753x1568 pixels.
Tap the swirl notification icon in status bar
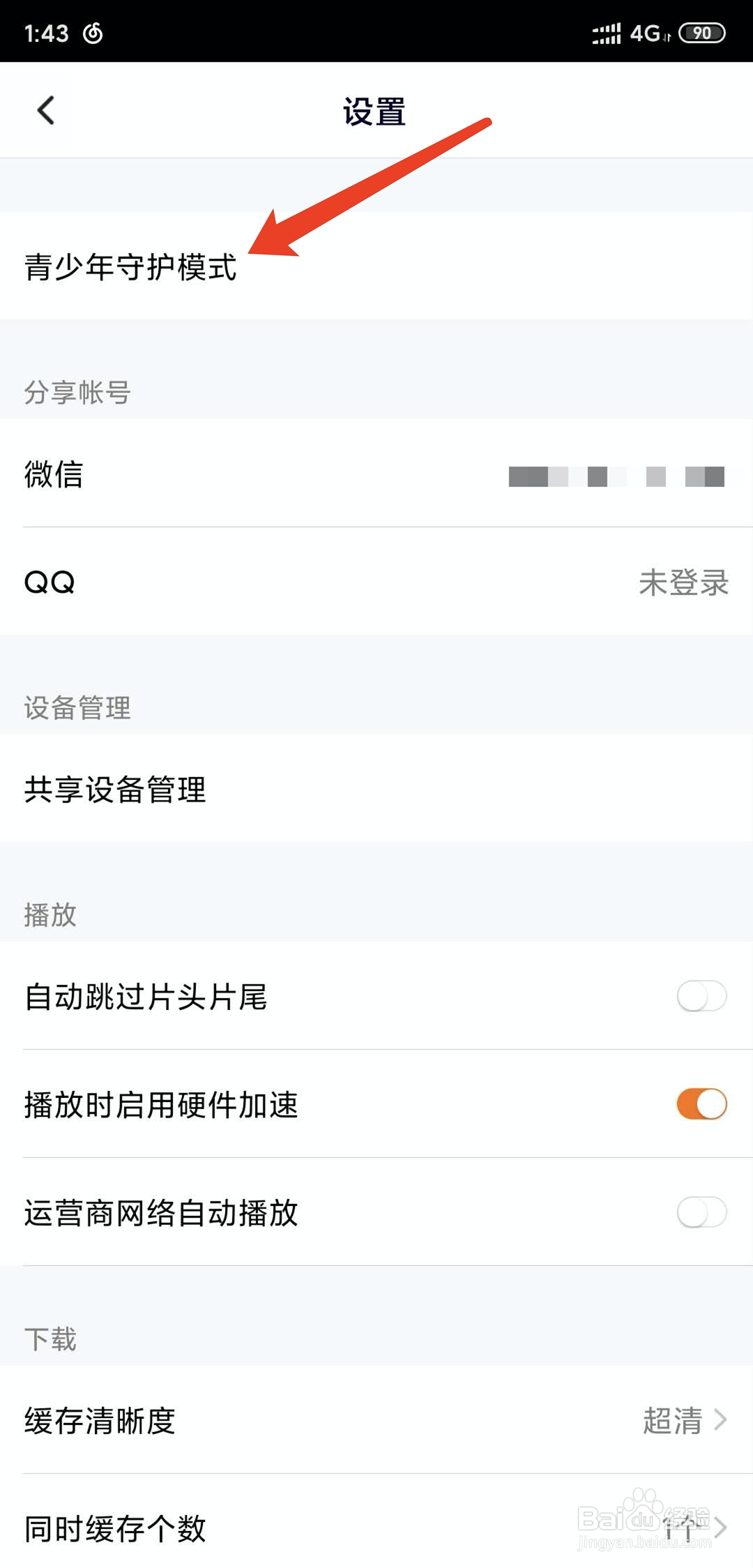click(93, 33)
